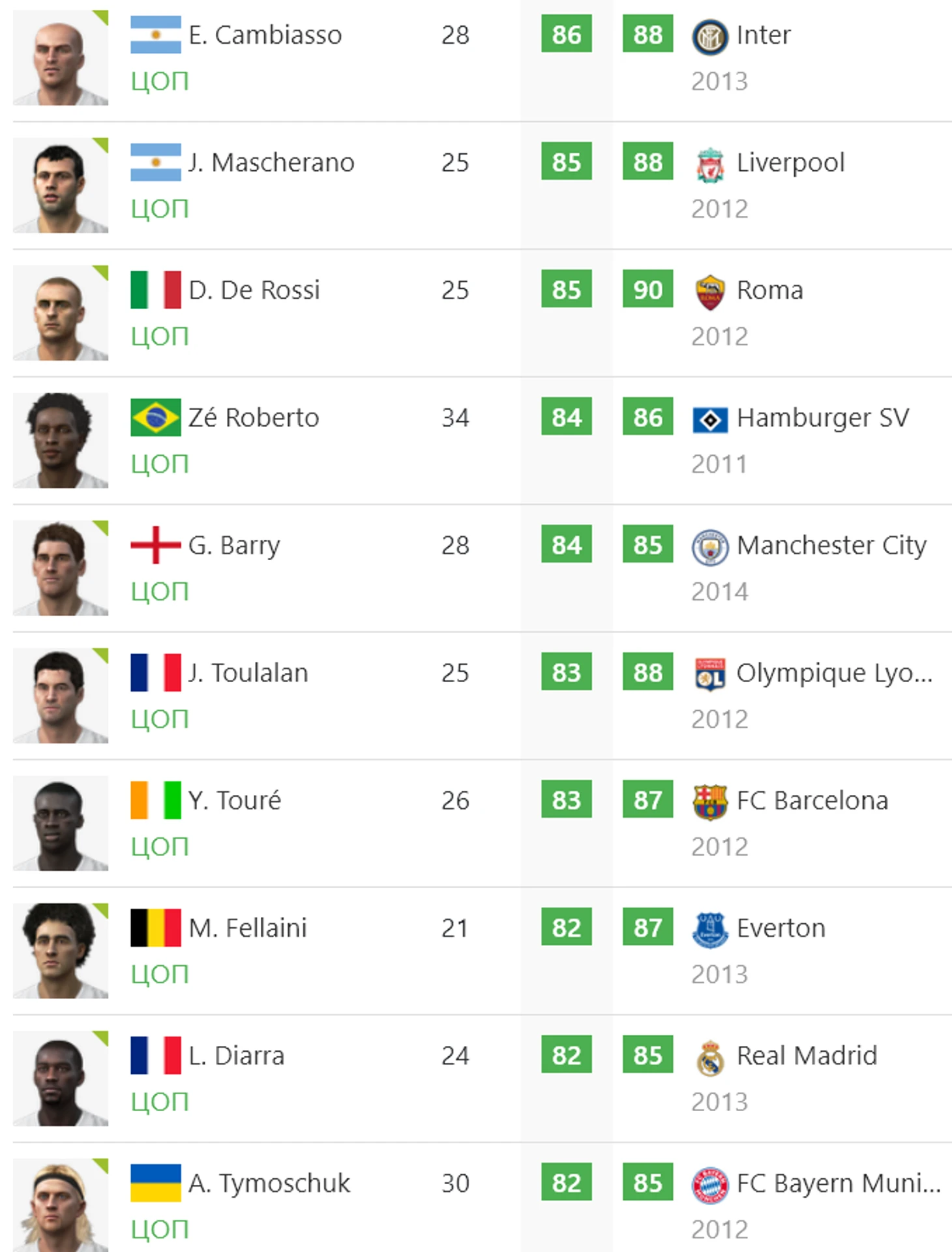Click the Real Madrid crest icon
The image size is (952, 1252).
[709, 1058]
